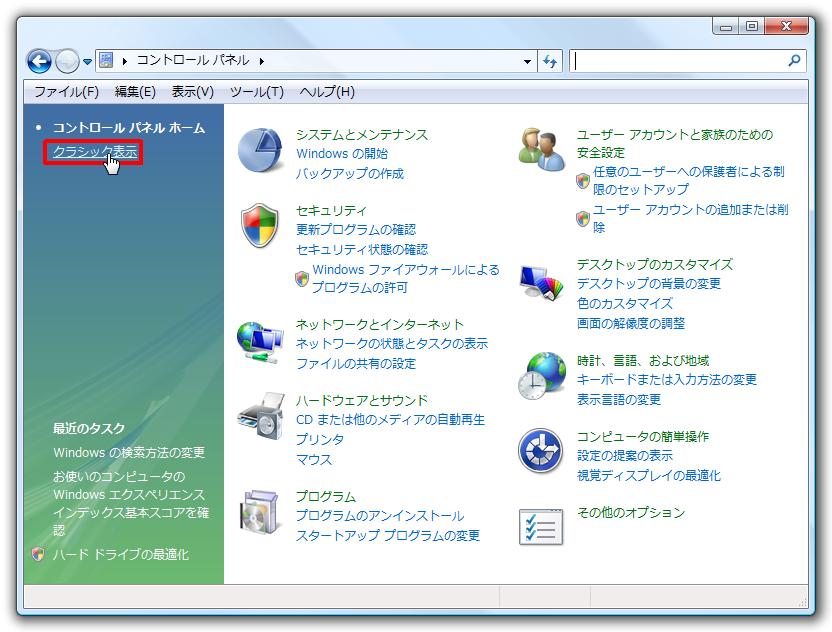This screenshot has width=832, height=632.
Task: Click the refresh button beside address bar
Action: click(x=550, y=61)
